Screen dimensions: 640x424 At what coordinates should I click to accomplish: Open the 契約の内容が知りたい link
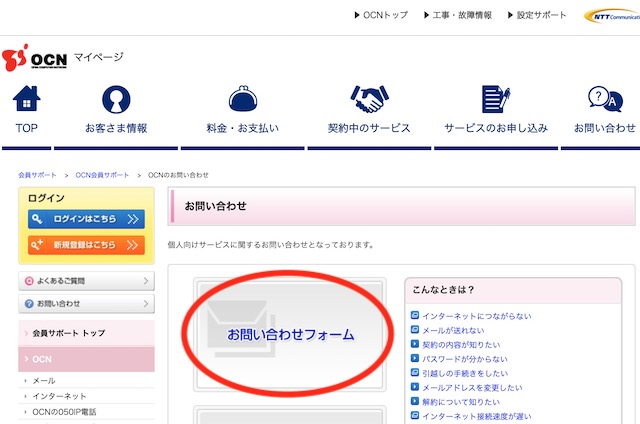click(x=461, y=344)
